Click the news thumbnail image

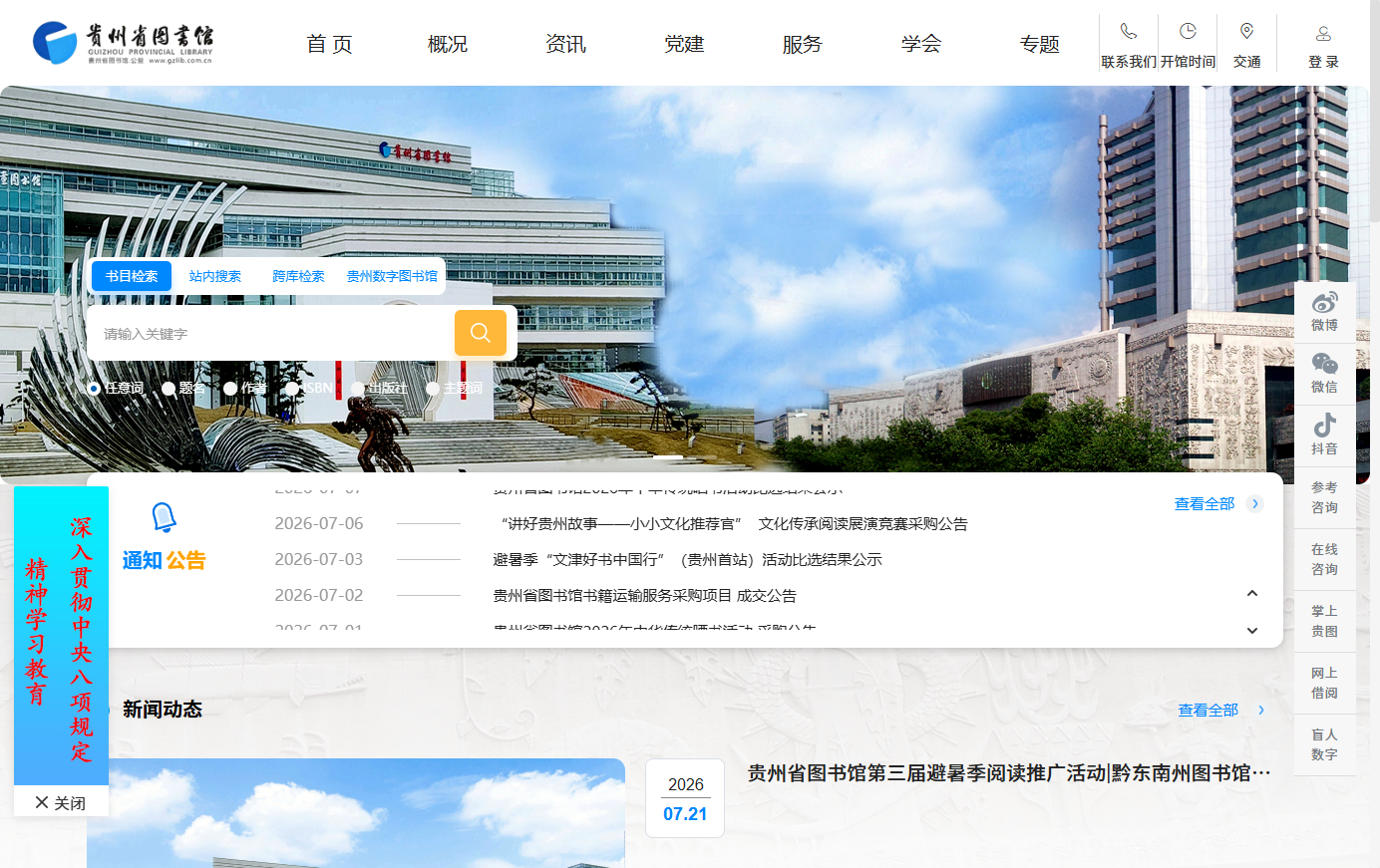(x=356, y=813)
